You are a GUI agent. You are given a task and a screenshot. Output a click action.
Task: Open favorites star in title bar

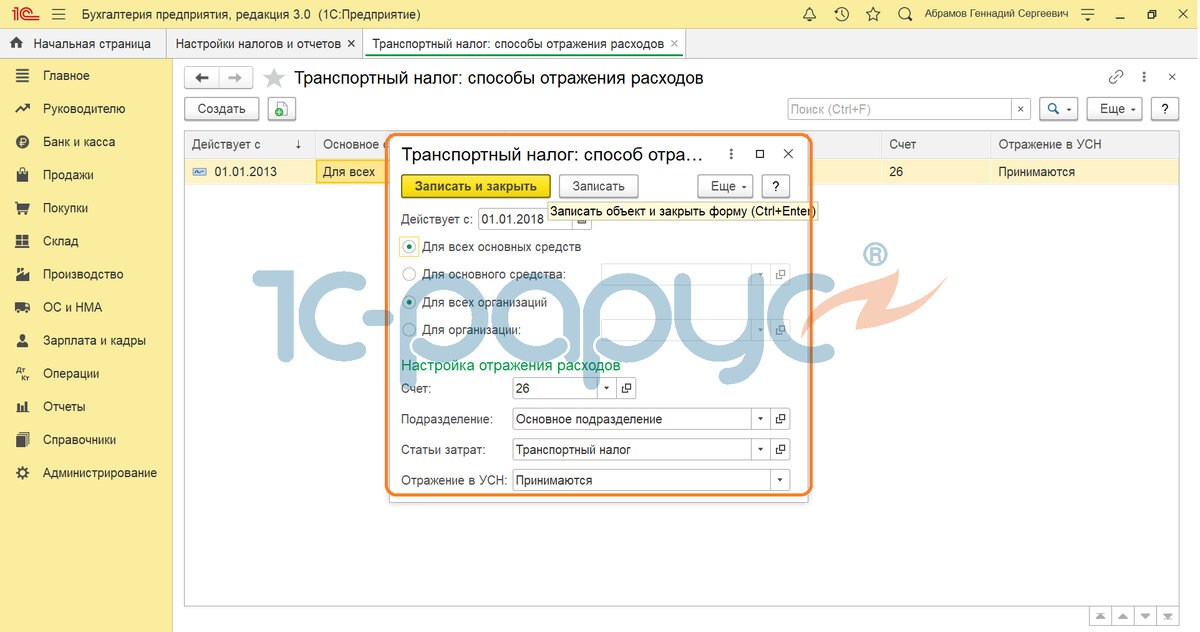pyautogui.click(x=873, y=15)
